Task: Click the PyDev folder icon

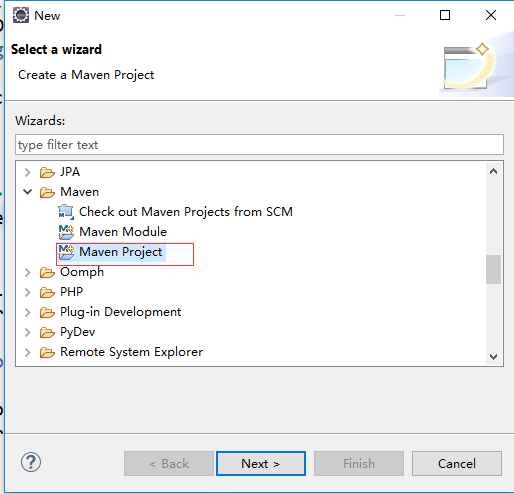Action: click(47, 332)
